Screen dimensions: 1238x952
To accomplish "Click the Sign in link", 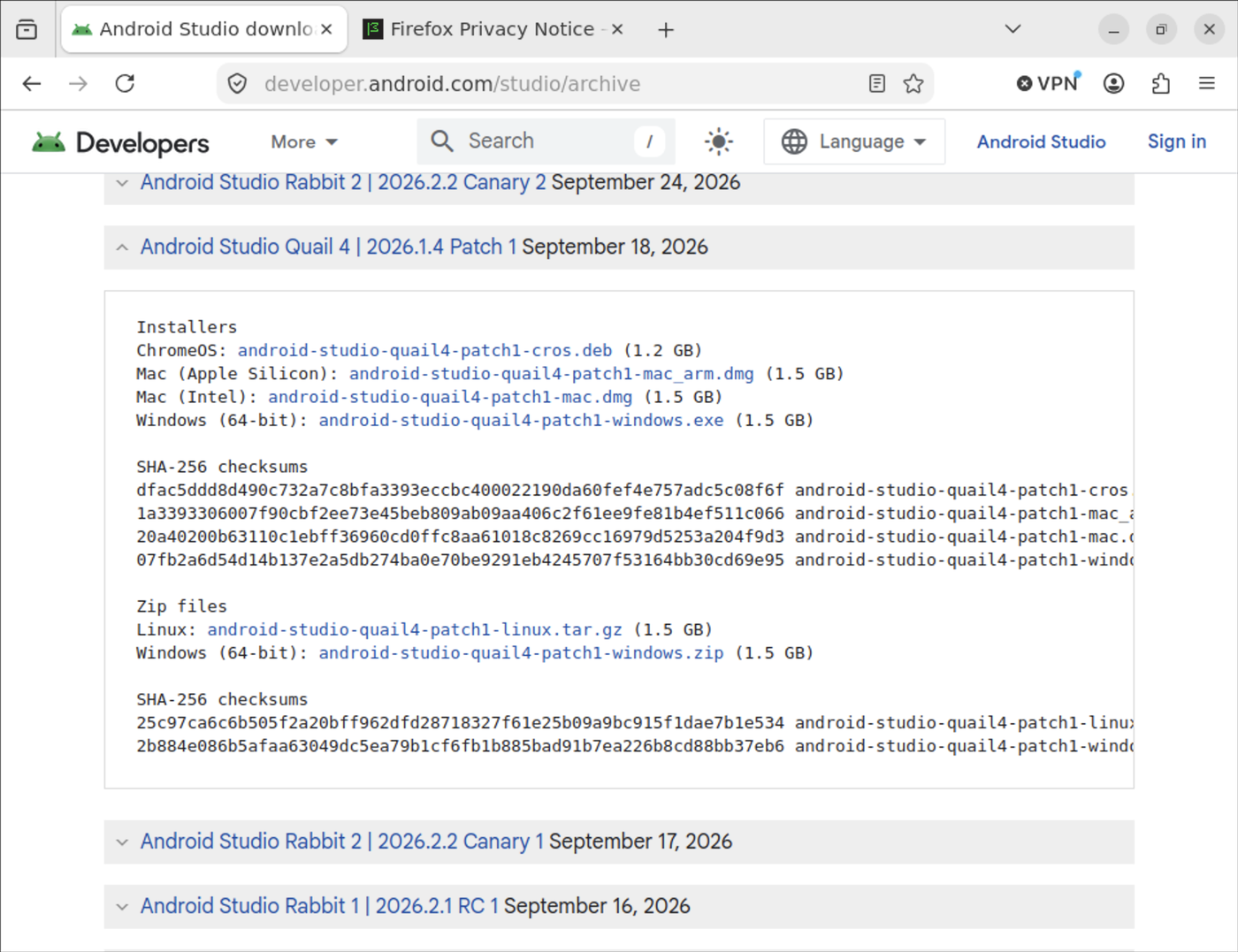I will (x=1176, y=141).
